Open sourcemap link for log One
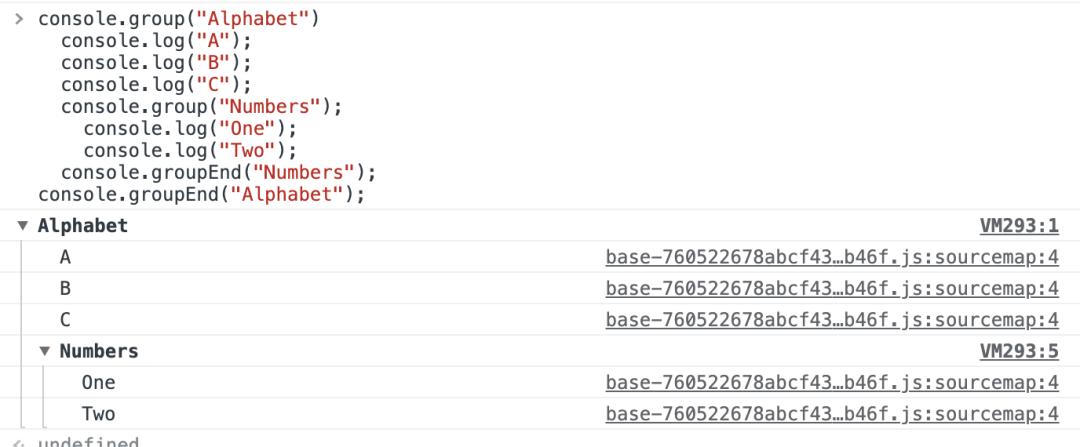 831,383
